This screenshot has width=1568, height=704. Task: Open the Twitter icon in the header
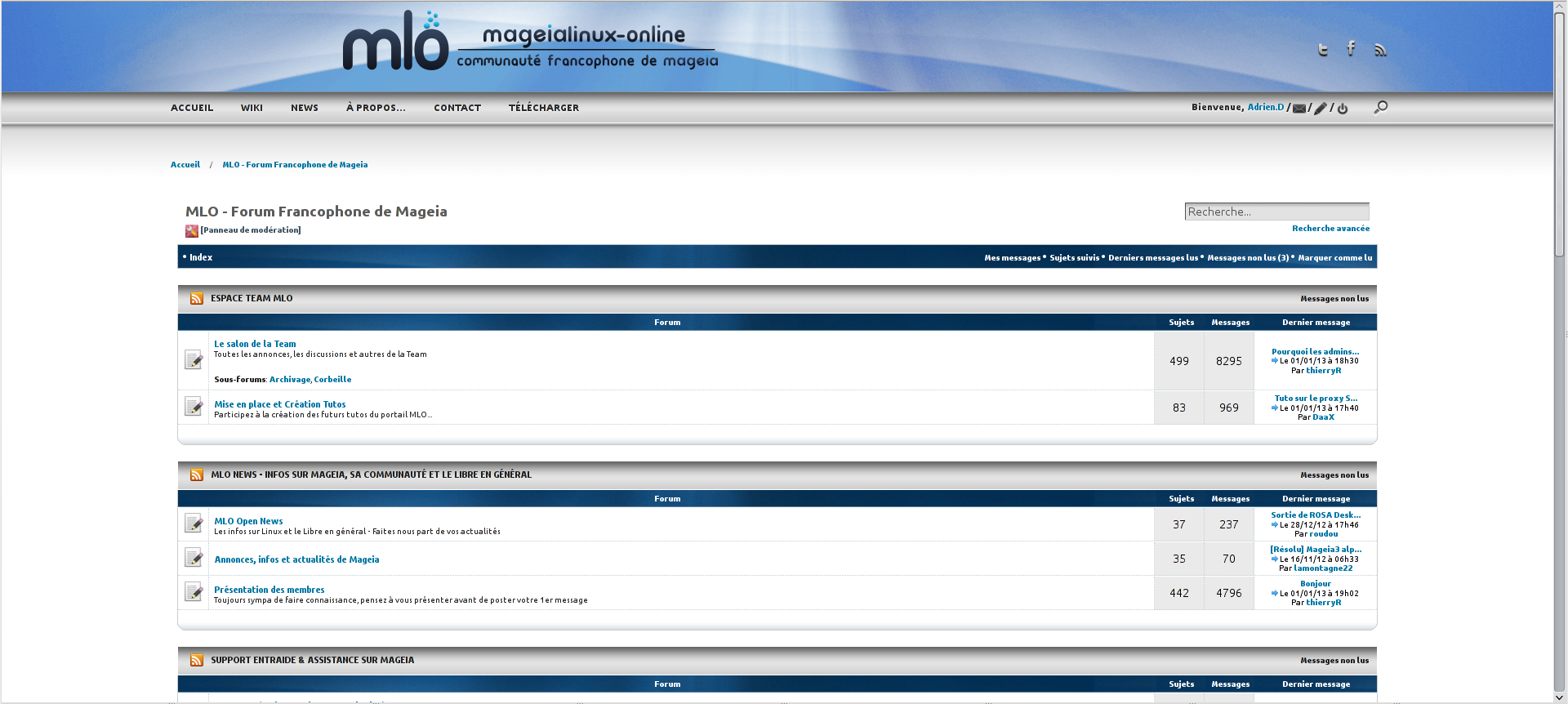[1323, 50]
